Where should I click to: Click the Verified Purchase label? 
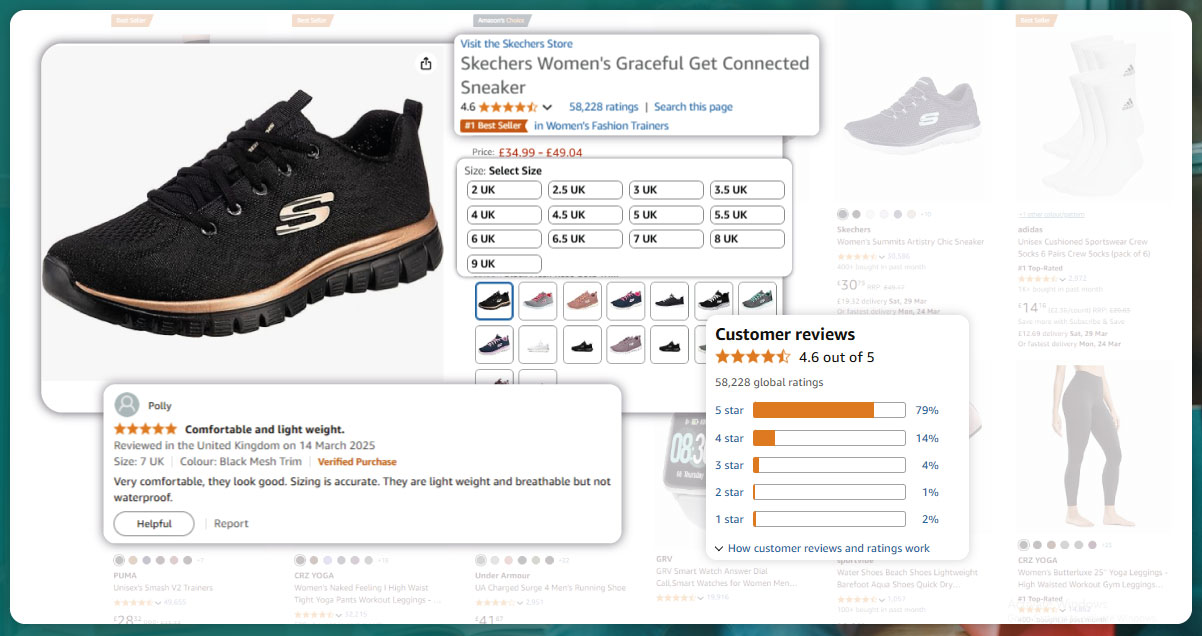pyautogui.click(x=357, y=462)
